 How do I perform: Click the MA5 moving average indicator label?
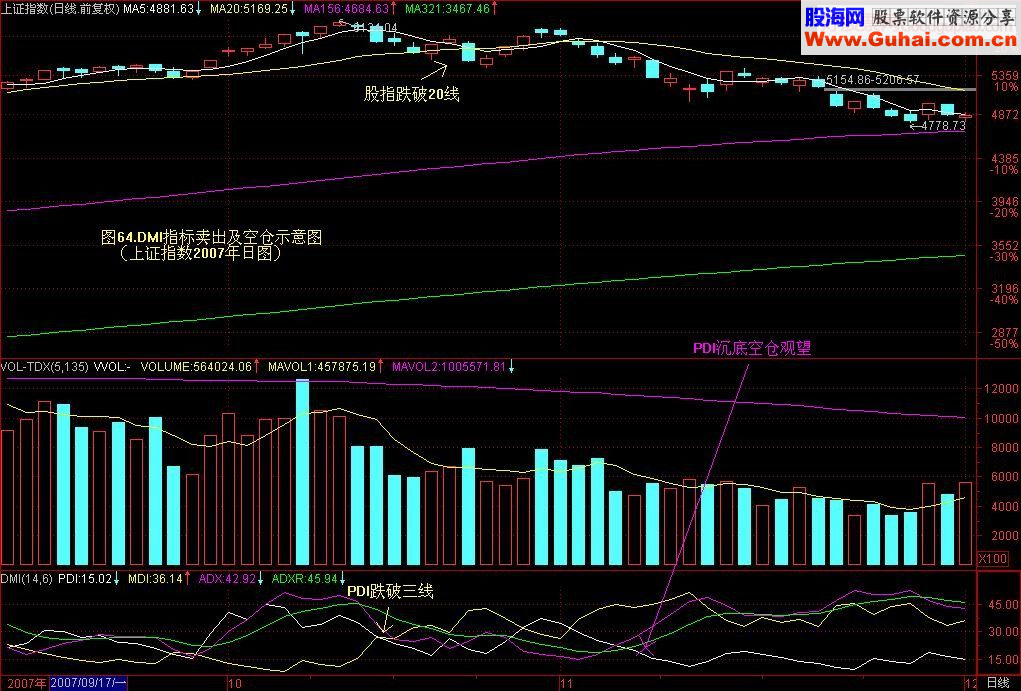(160, 8)
